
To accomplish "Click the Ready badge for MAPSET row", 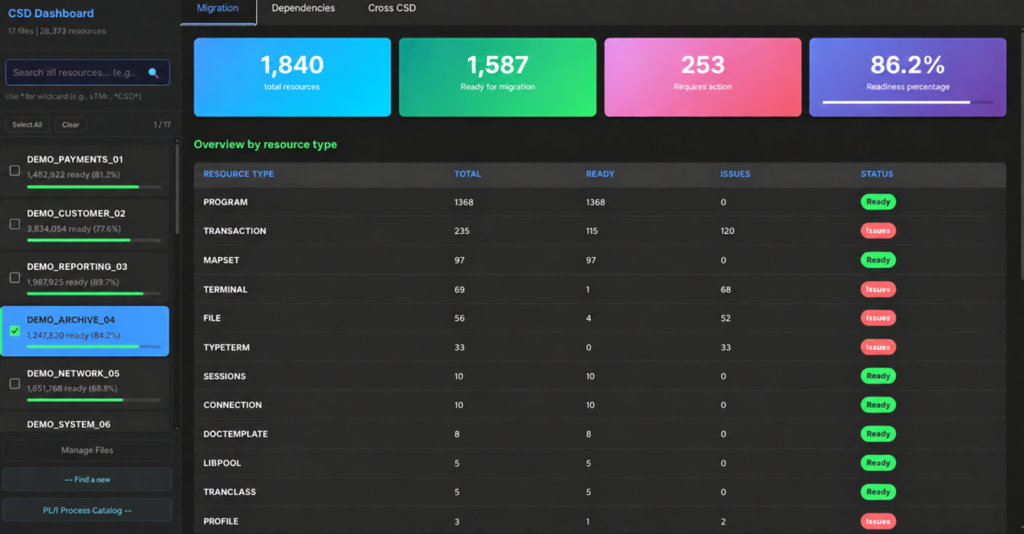I will [x=878, y=260].
